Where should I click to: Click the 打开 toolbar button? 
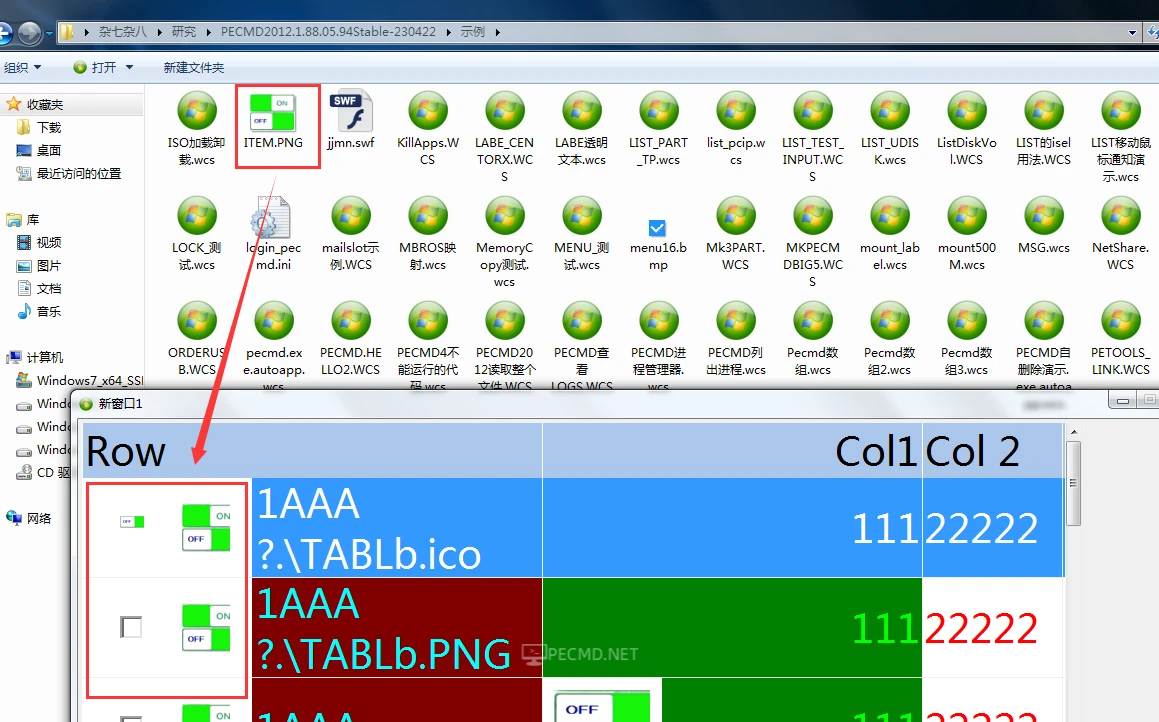(95, 67)
